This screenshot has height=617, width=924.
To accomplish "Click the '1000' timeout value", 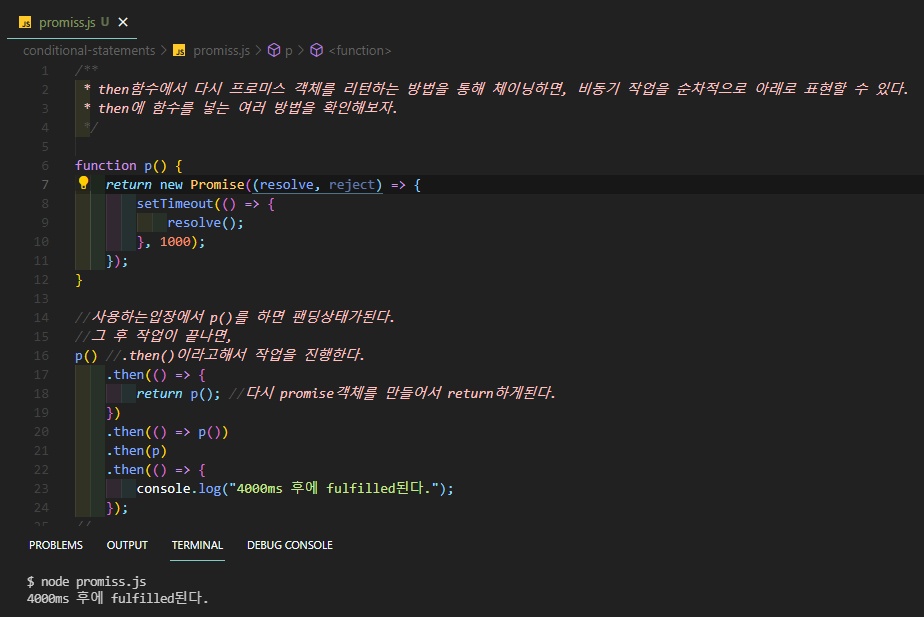I will tap(175, 242).
